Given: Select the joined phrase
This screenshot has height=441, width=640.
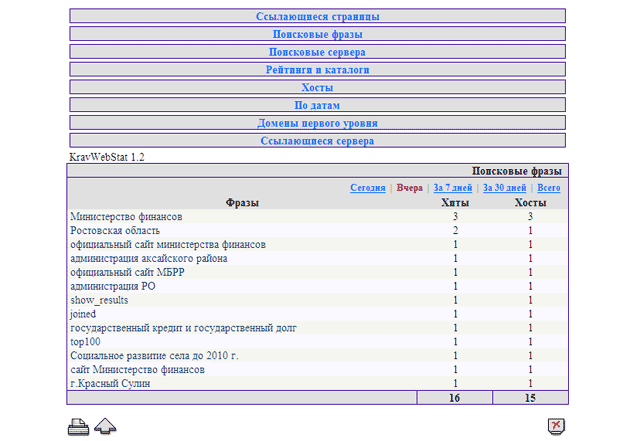Looking at the screenshot, I should 83,314.
